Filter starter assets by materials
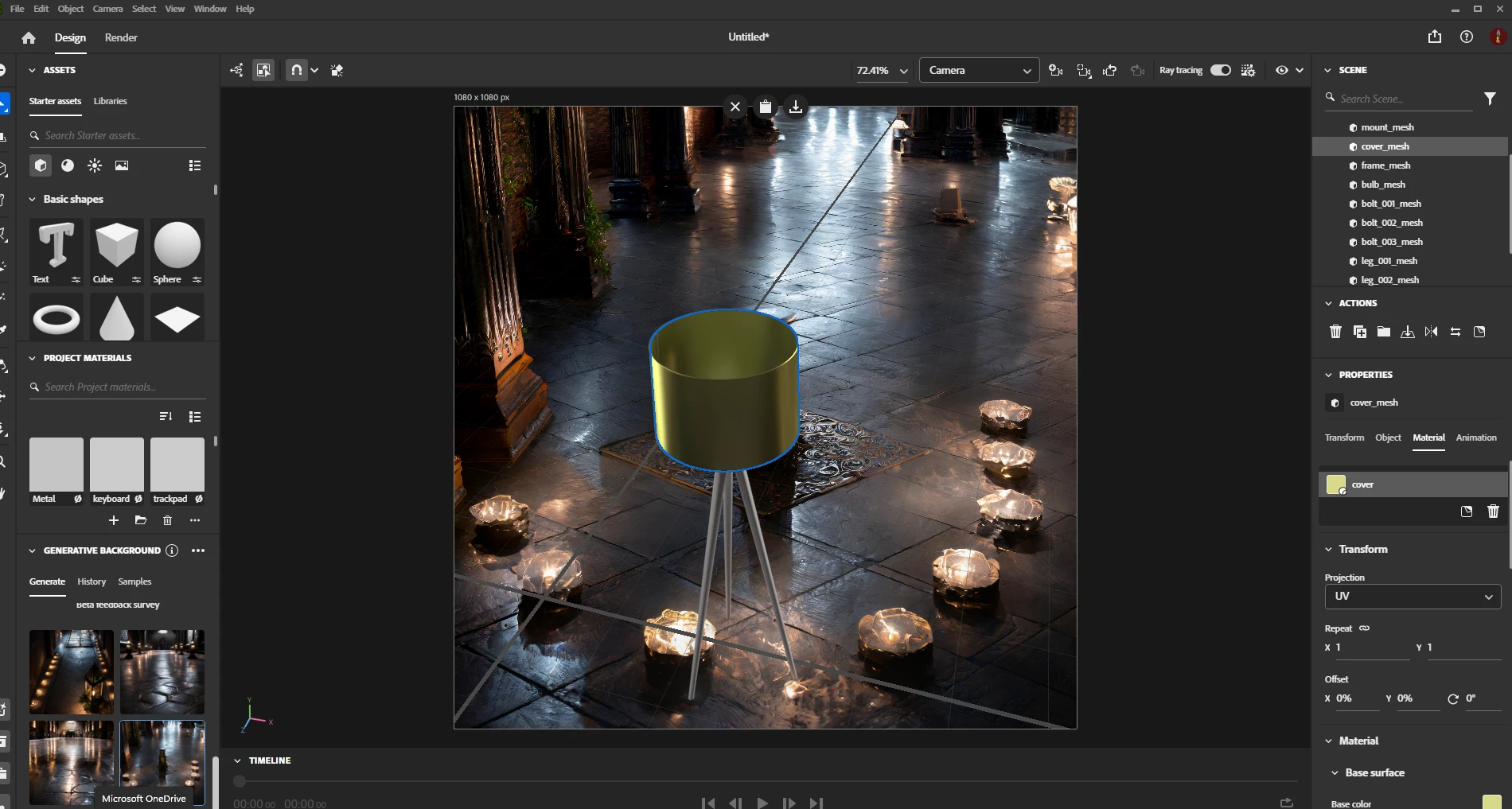Image resolution: width=1512 pixels, height=809 pixels. click(68, 165)
